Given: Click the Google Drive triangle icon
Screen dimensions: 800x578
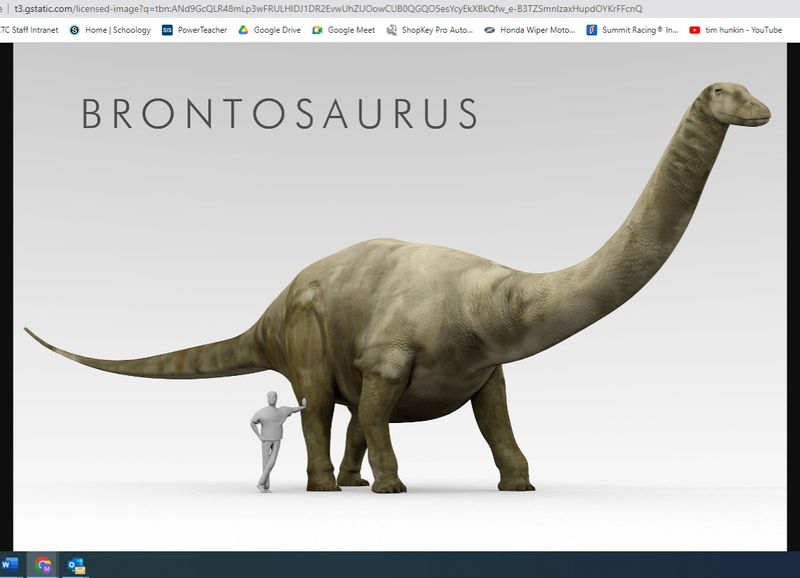Looking at the screenshot, I should point(243,30).
